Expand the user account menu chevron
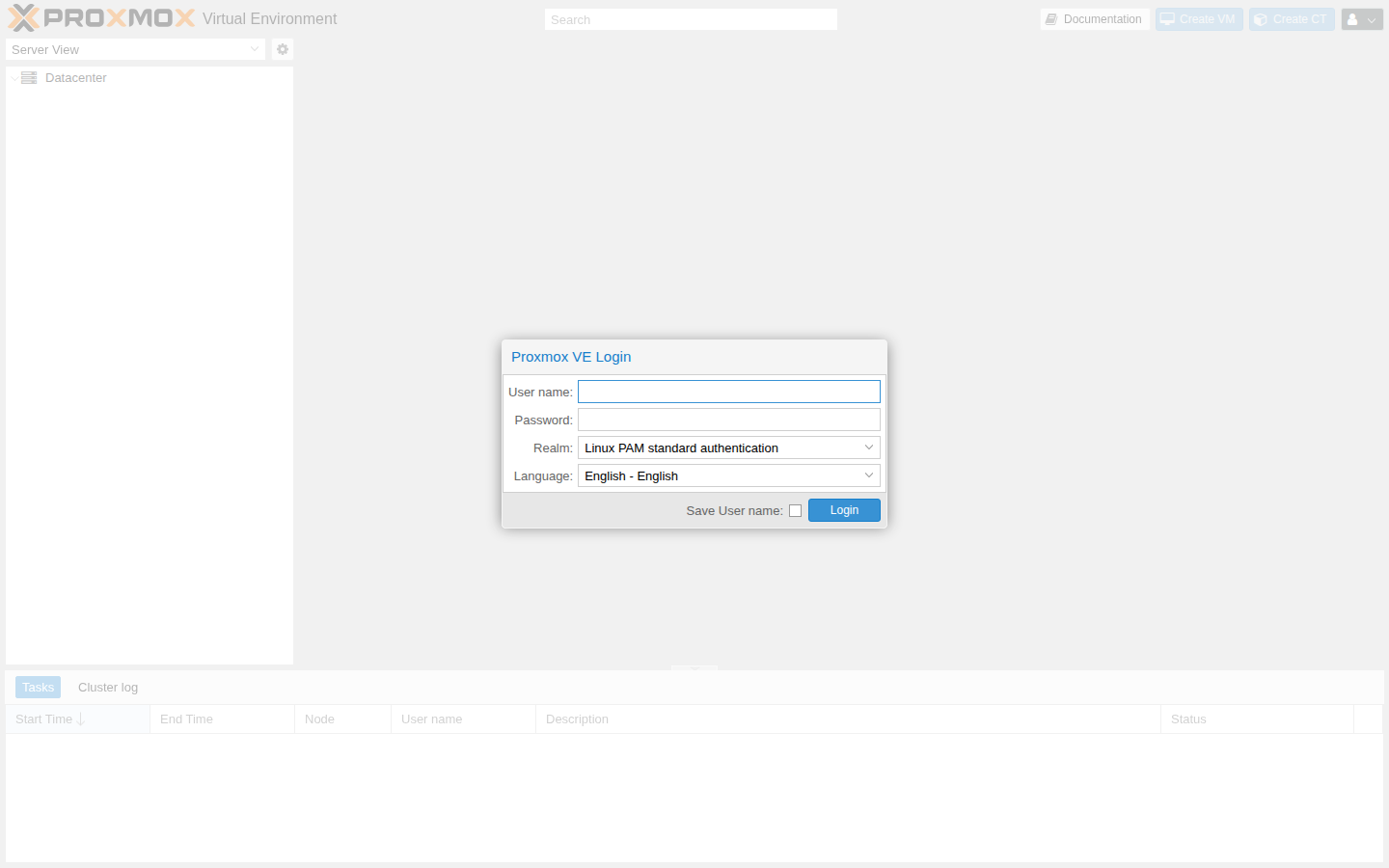This screenshot has height=868, width=1389. click(x=1372, y=18)
